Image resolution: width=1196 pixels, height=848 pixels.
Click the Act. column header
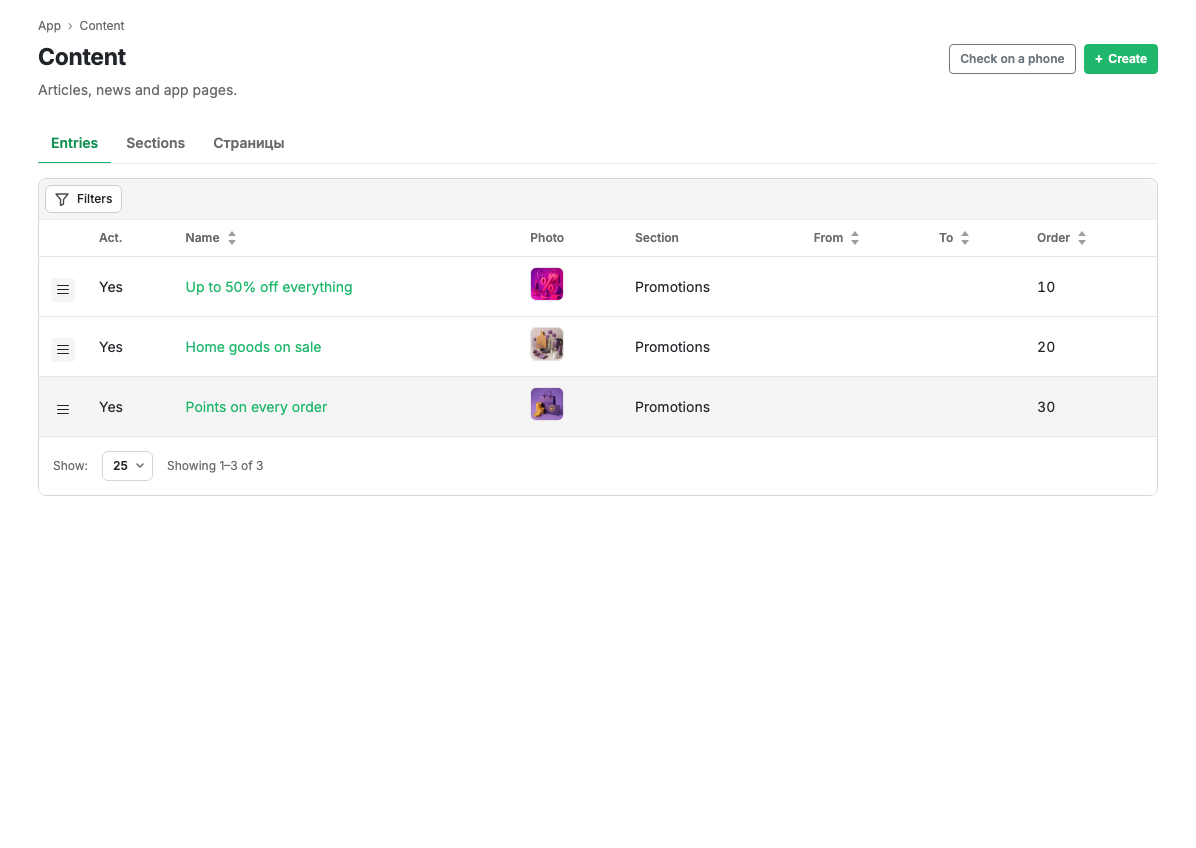111,238
